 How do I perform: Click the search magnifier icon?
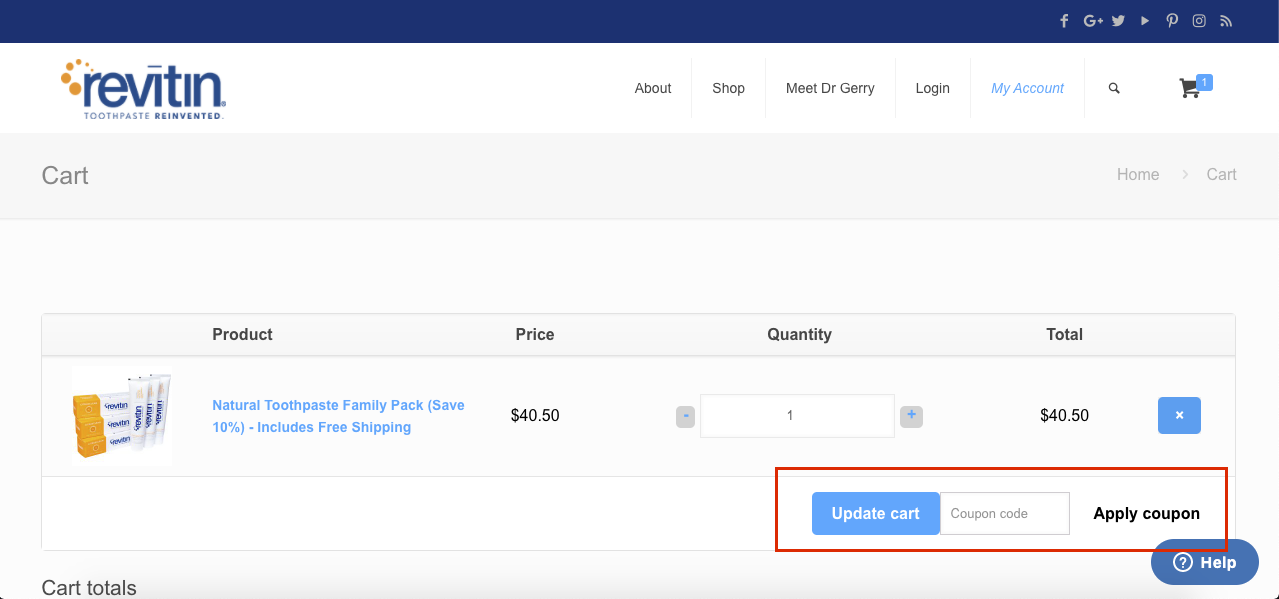[x=1114, y=88]
